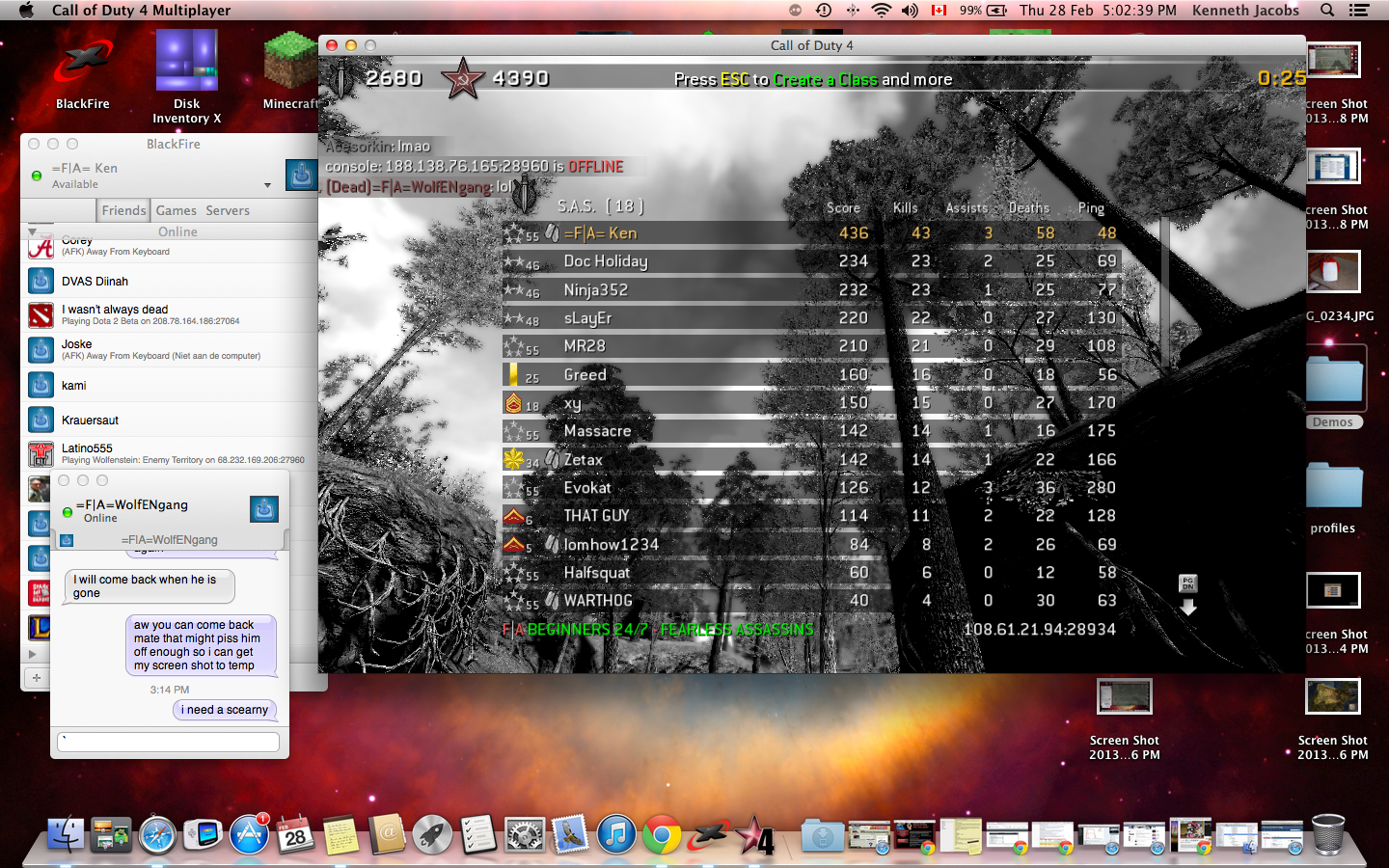Open Notification Center from the menu bar

click(1359, 11)
